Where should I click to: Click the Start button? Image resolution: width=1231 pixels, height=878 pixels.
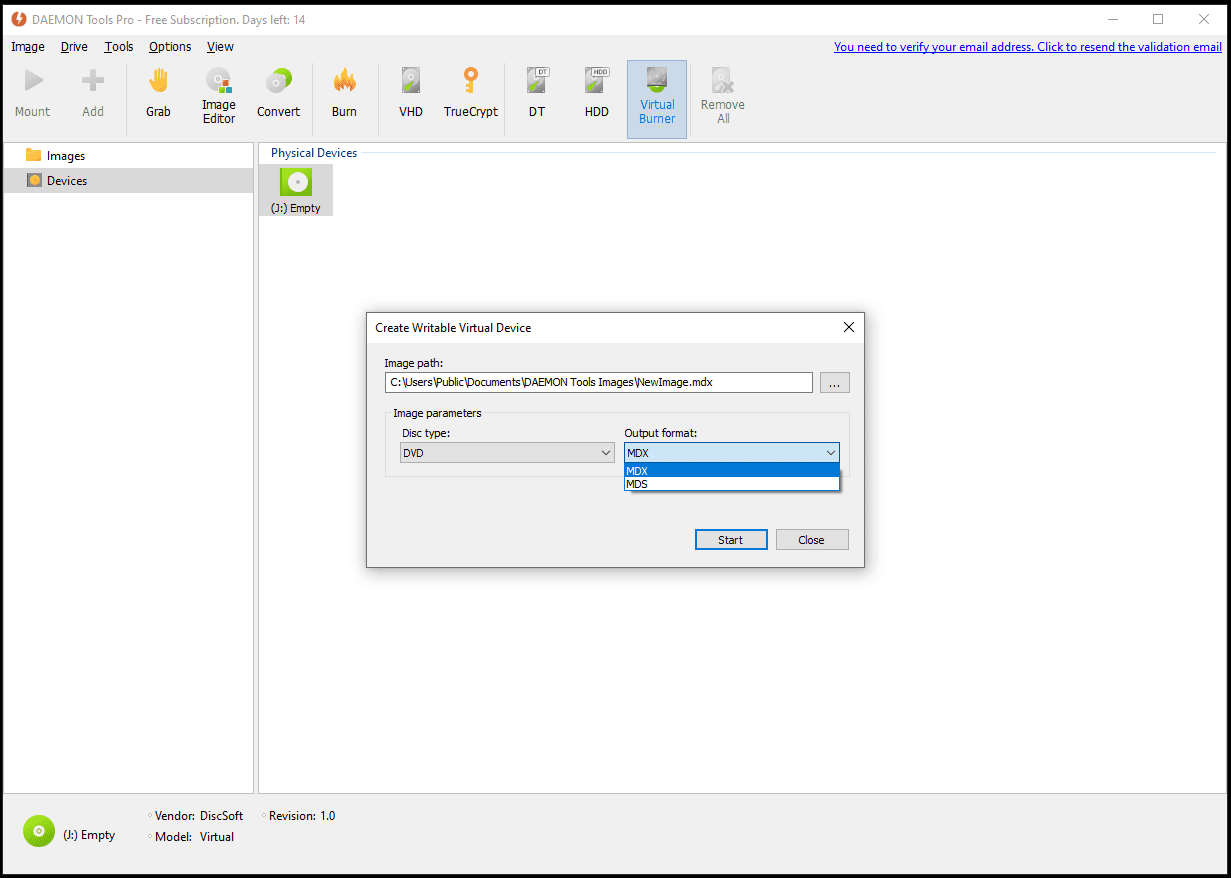coord(731,540)
